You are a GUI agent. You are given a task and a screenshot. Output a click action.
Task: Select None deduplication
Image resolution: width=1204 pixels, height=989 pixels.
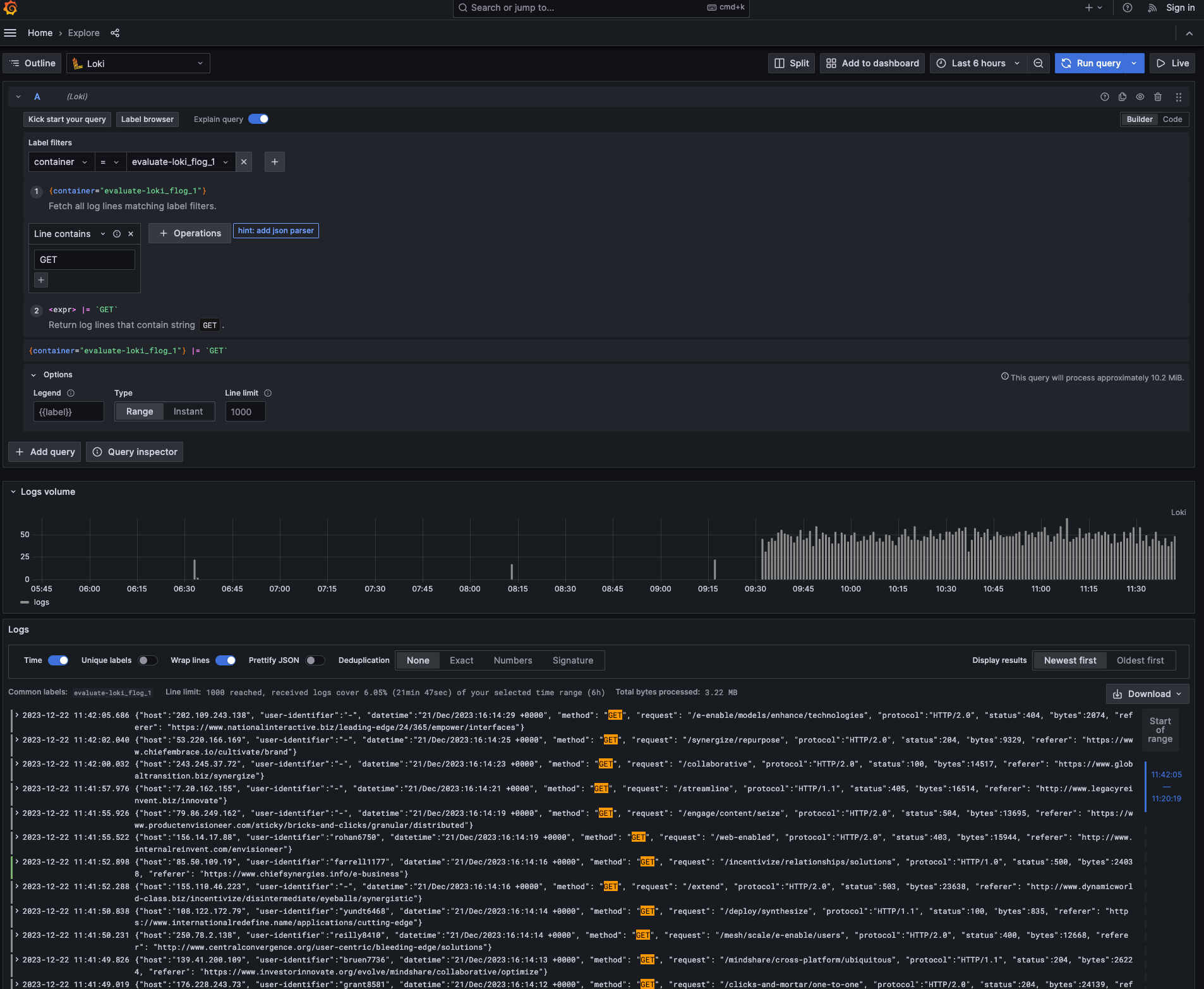click(418, 660)
